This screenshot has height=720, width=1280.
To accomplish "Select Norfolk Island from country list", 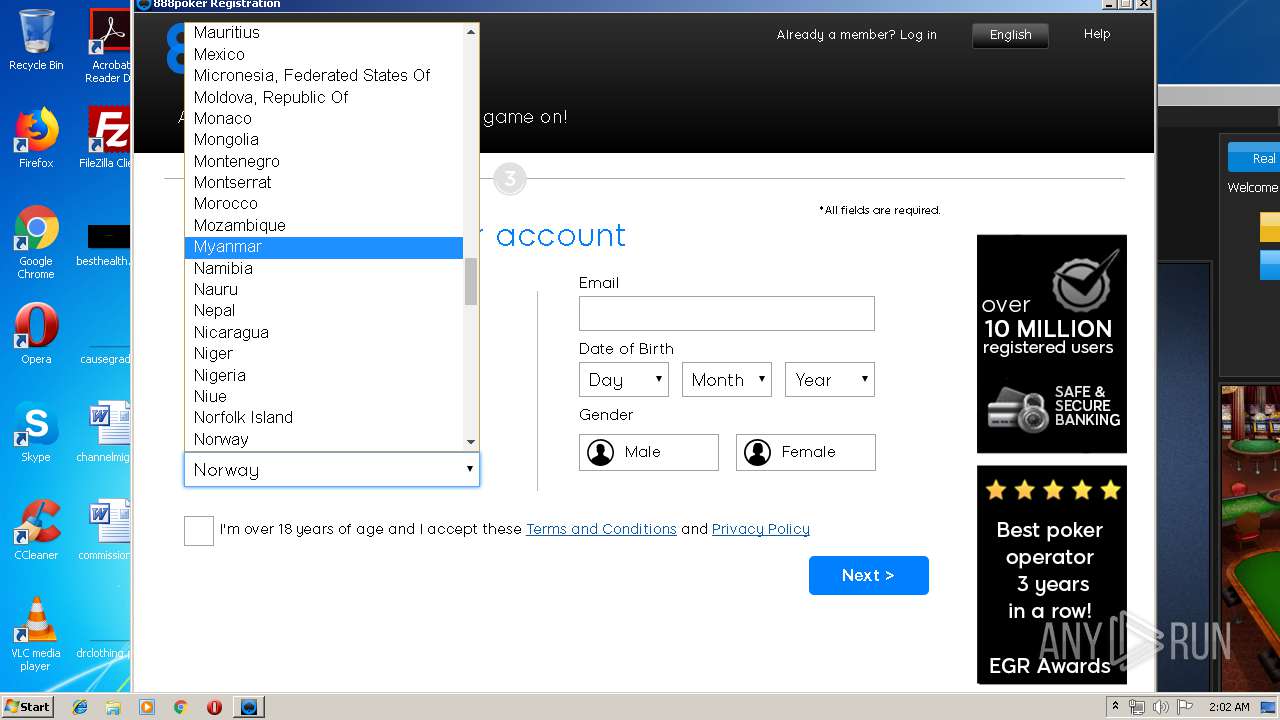I will tap(324, 418).
